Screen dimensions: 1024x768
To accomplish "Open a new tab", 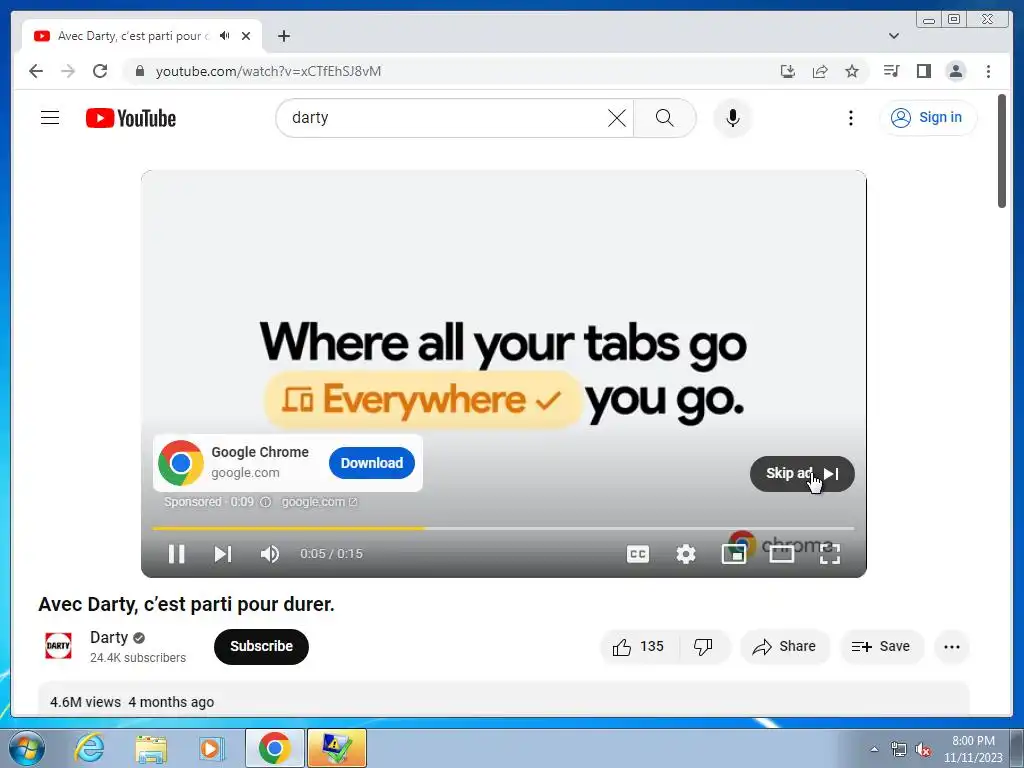I will 283,36.
